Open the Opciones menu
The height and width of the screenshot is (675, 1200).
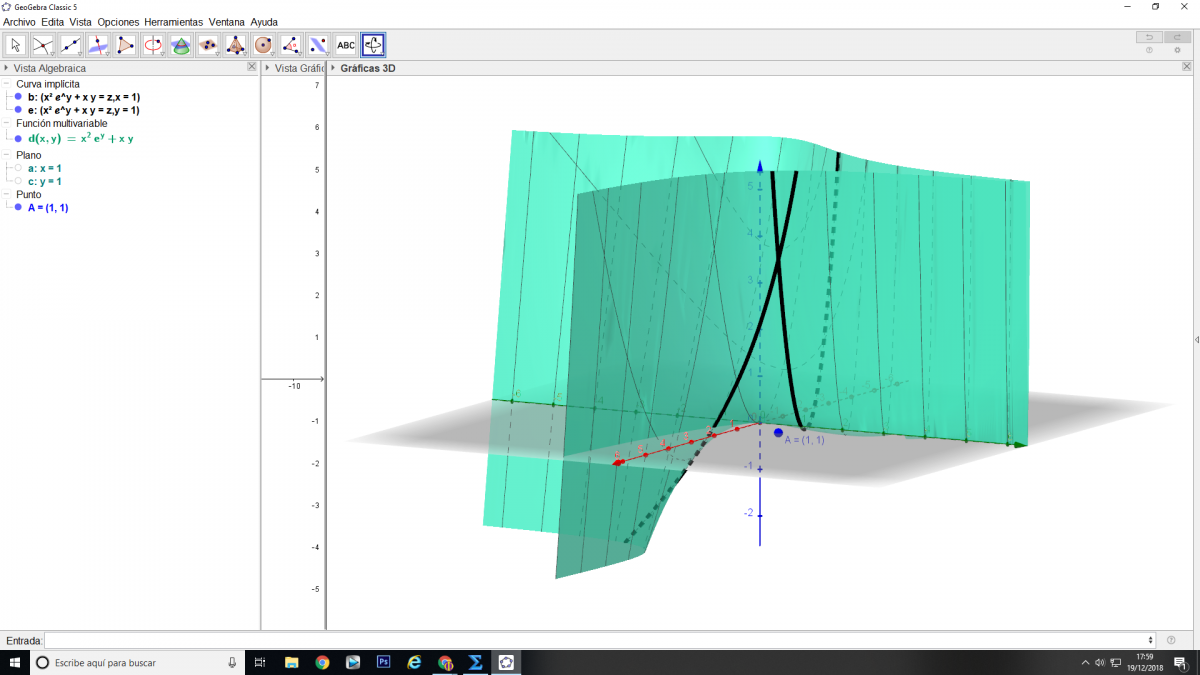pyautogui.click(x=118, y=21)
